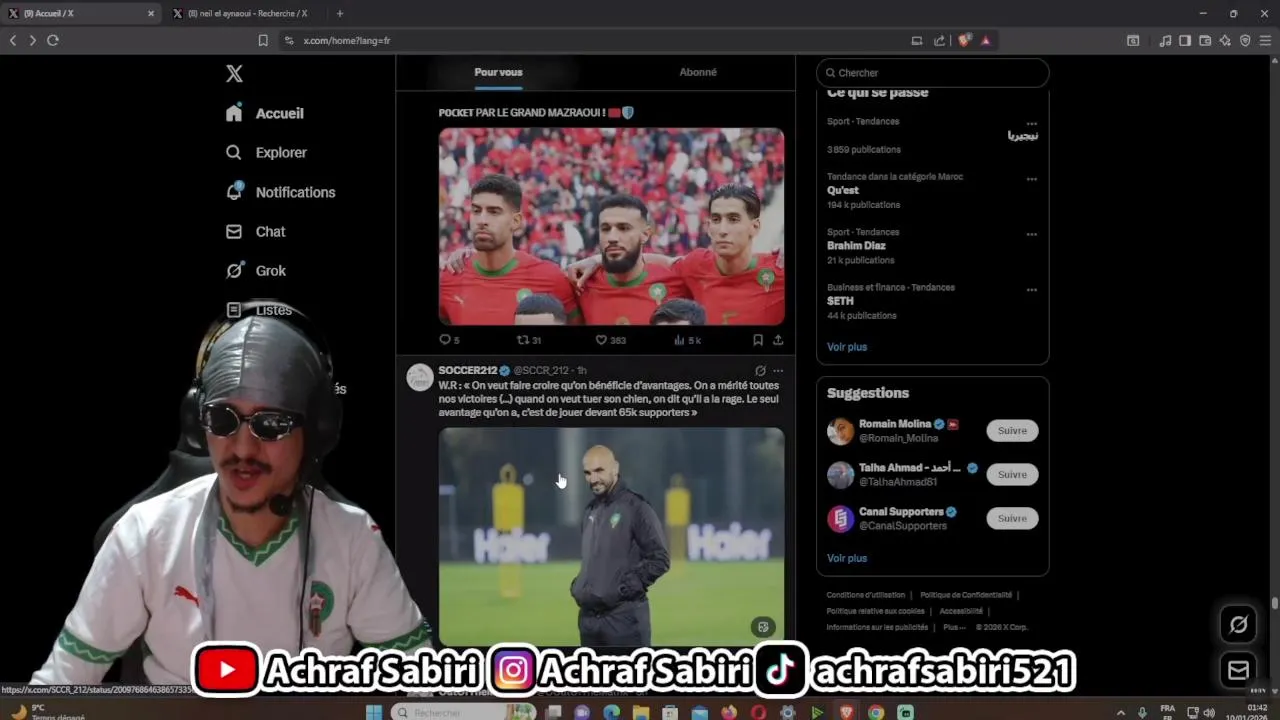
Task: Click Brave Shields icon
Action: (x=964, y=40)
